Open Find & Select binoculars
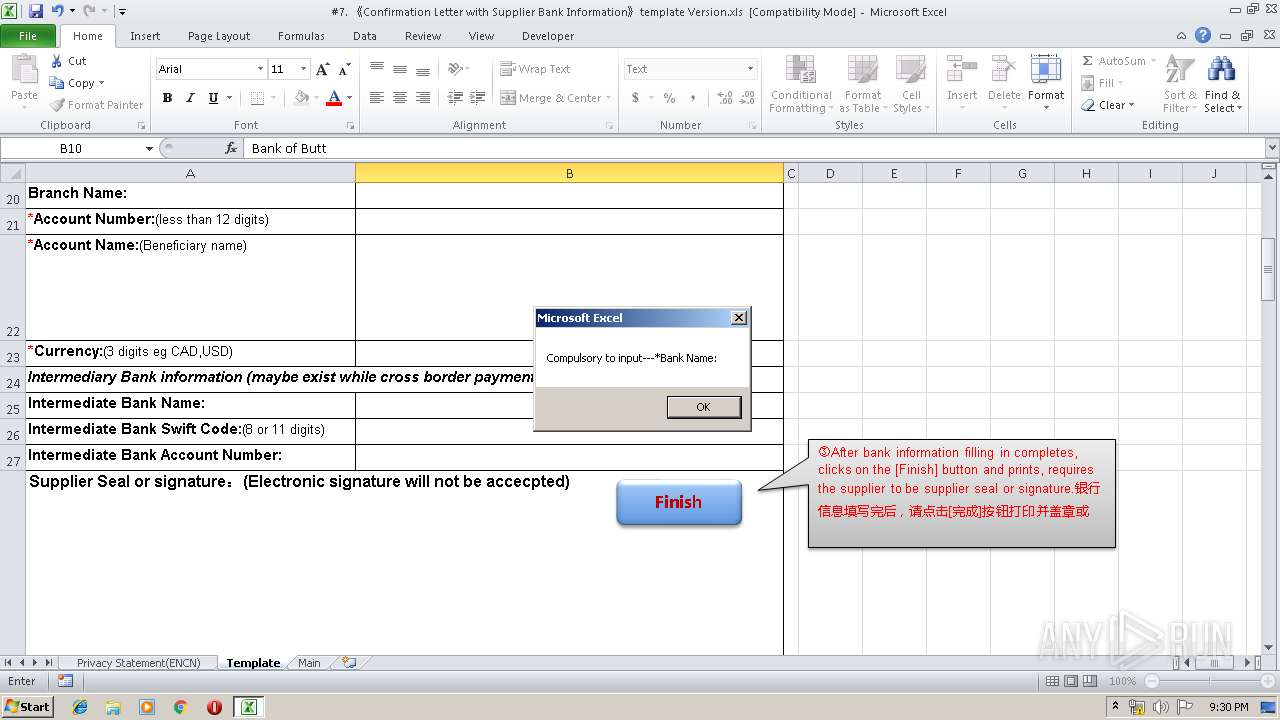The height and width of the screenshot is (720, 1280). [1222, 84]
